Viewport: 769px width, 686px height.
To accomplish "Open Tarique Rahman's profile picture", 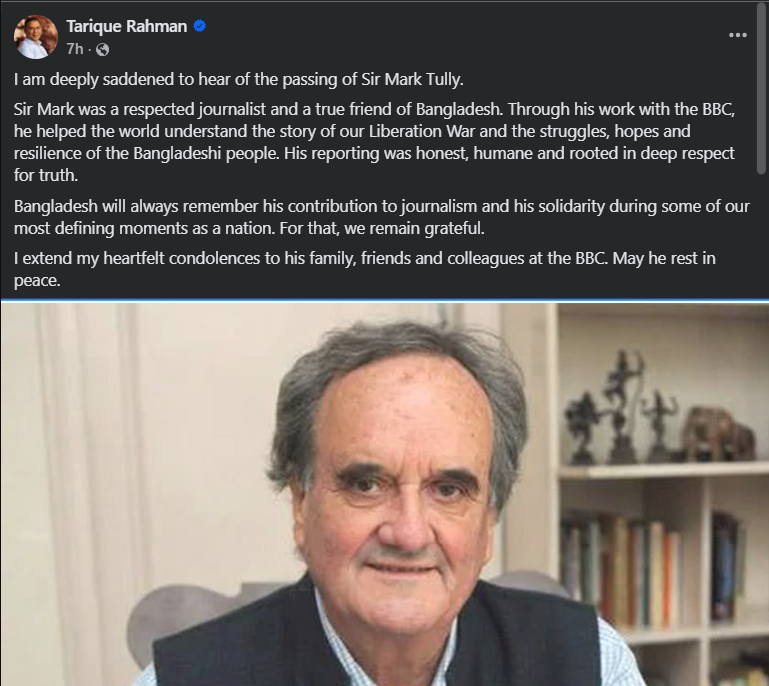I will [36, 37].
